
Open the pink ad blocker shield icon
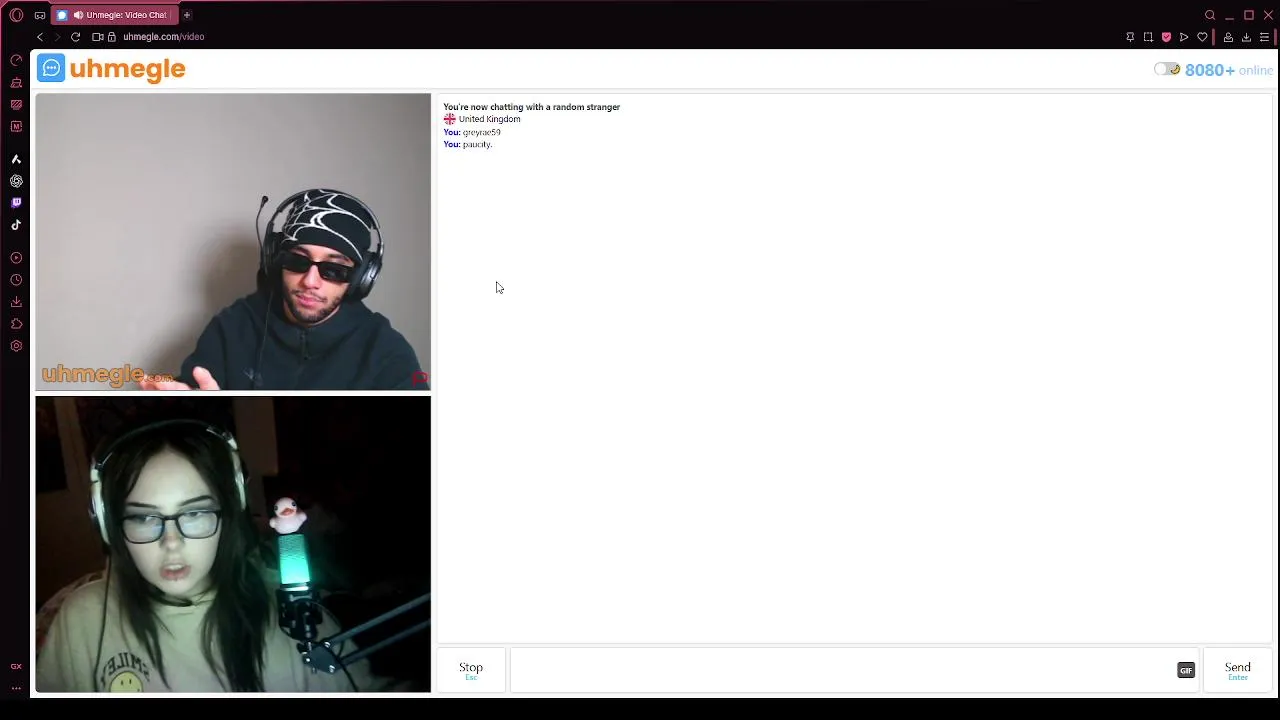pyautogui.click(x=1166, y=37)
